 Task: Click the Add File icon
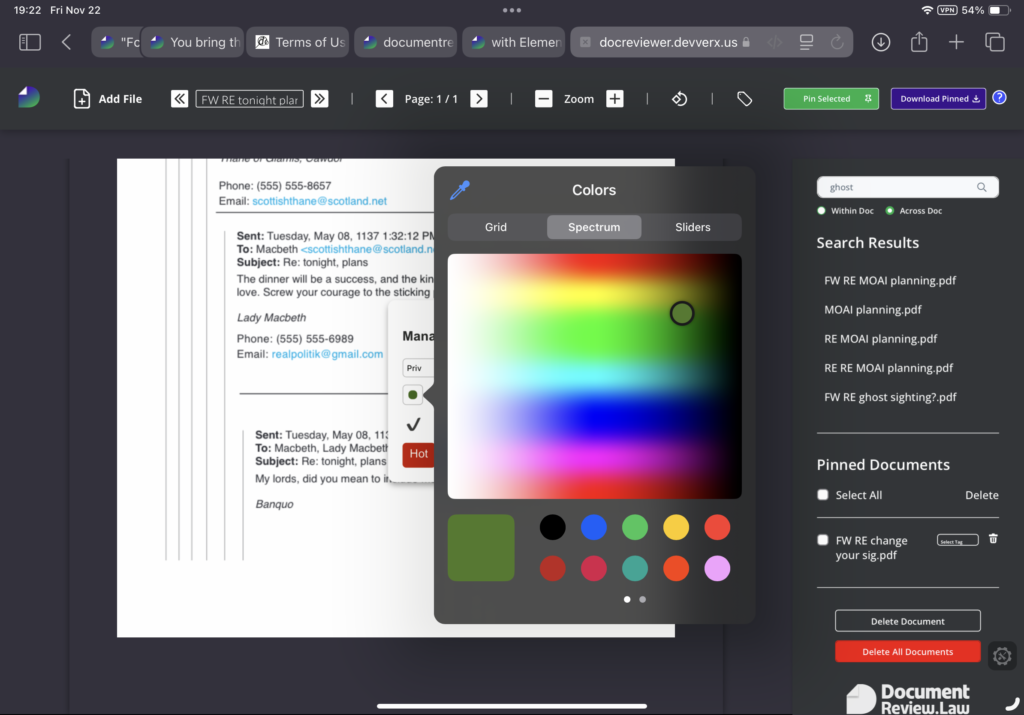click(82, 99)
